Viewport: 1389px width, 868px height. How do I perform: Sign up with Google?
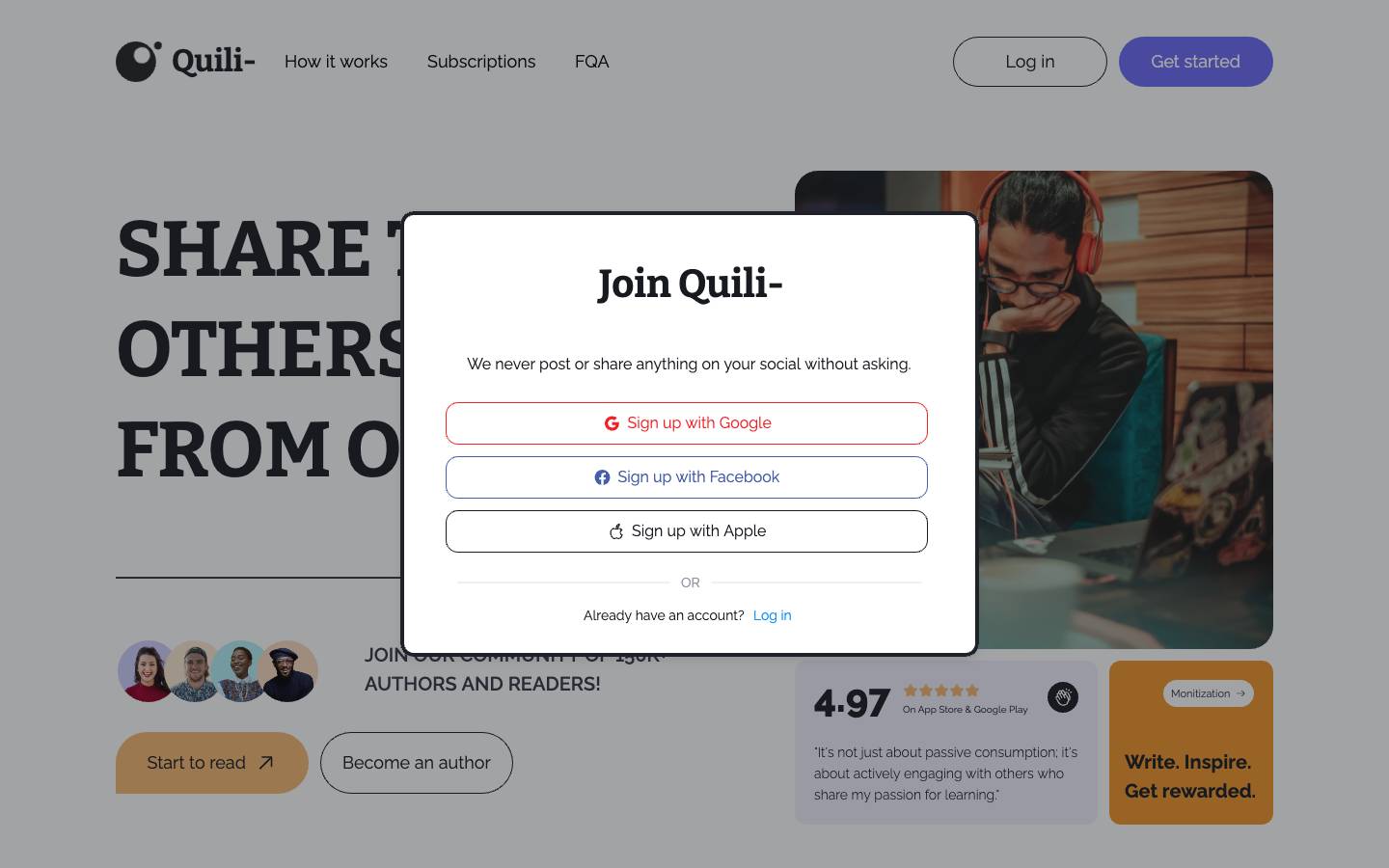coord(687,423)
